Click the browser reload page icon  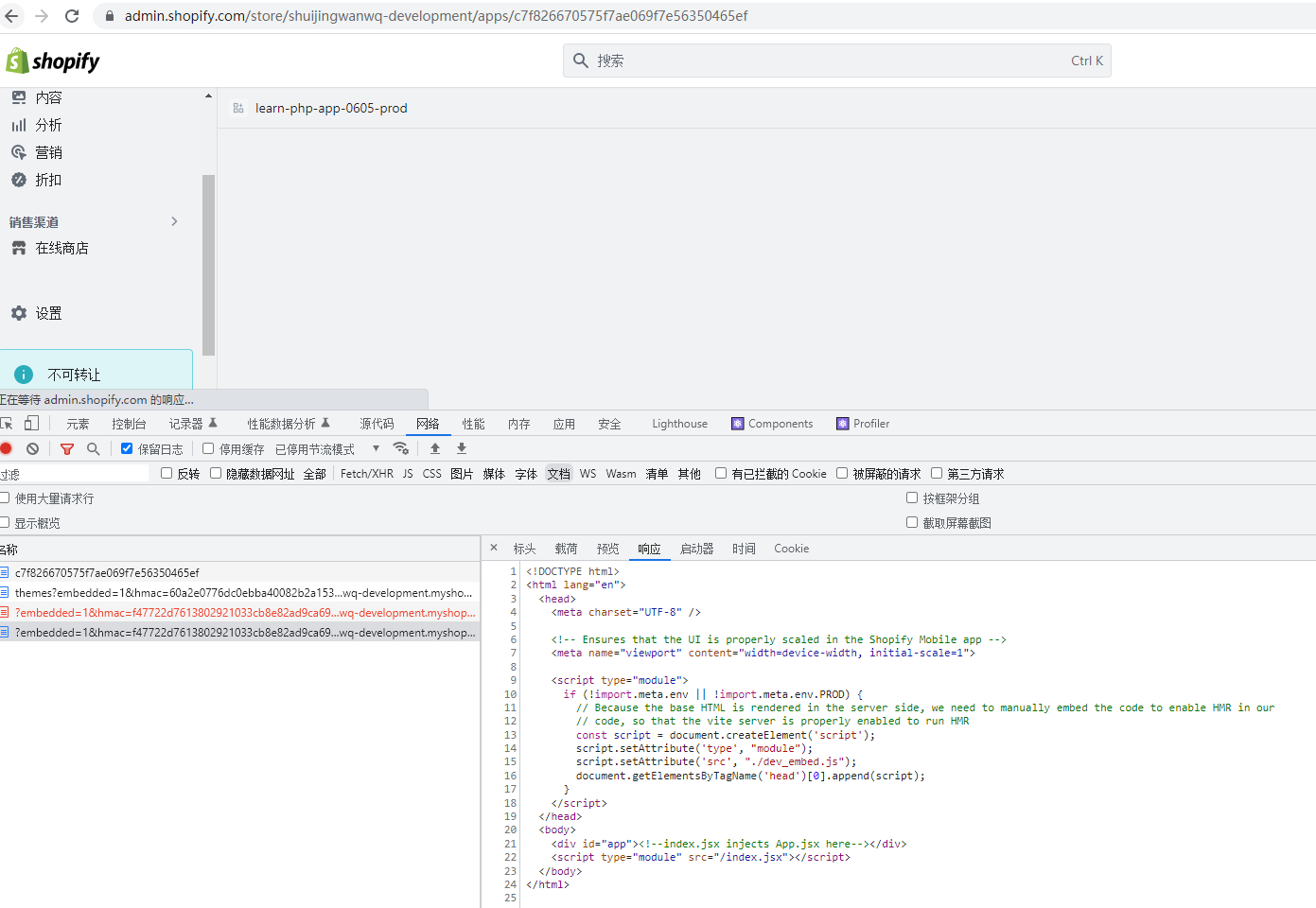[x=72, y=16]
